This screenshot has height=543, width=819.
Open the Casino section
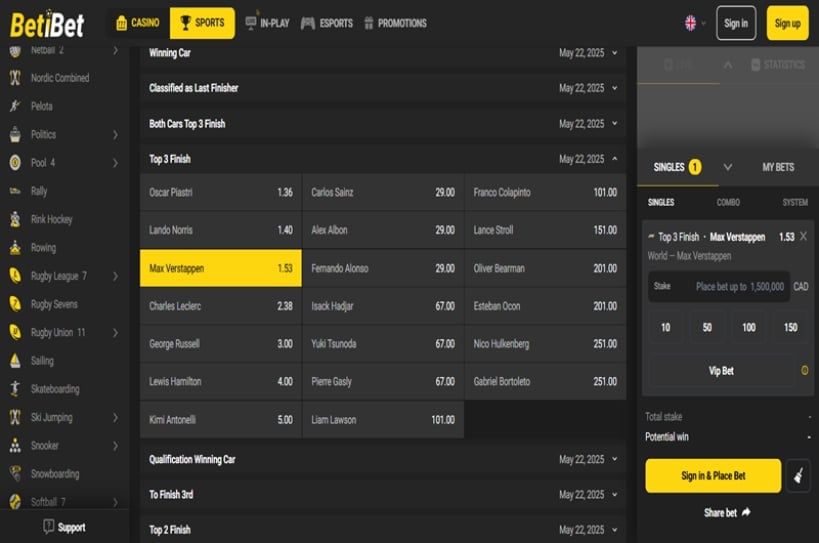(x=138, y=23)
